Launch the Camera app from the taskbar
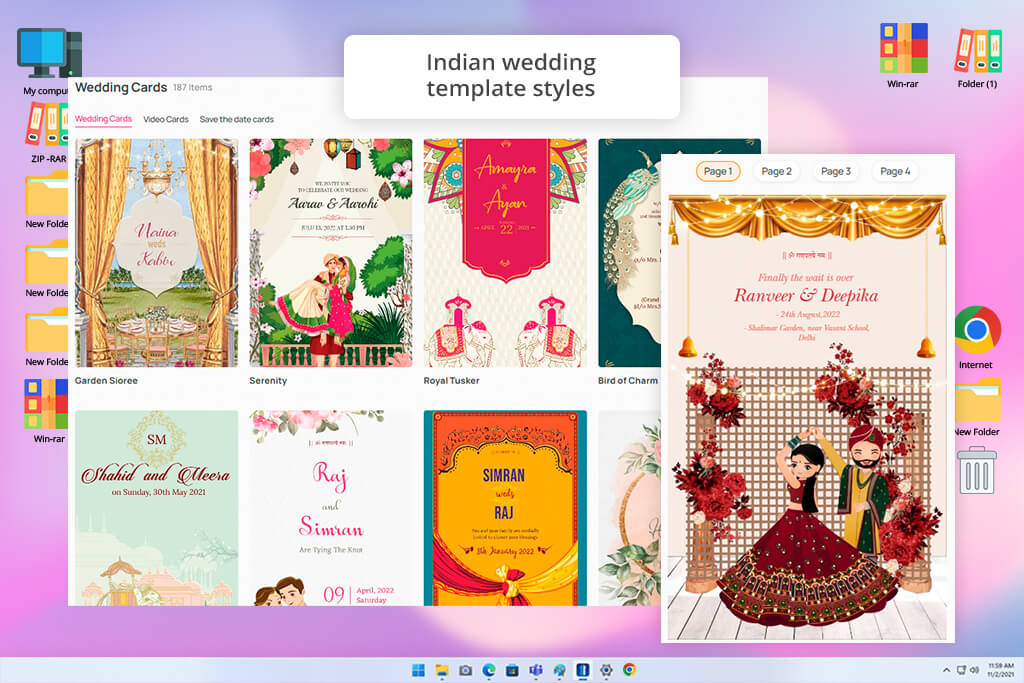This screenshot has width=1024, height=683. coord(466,670)
